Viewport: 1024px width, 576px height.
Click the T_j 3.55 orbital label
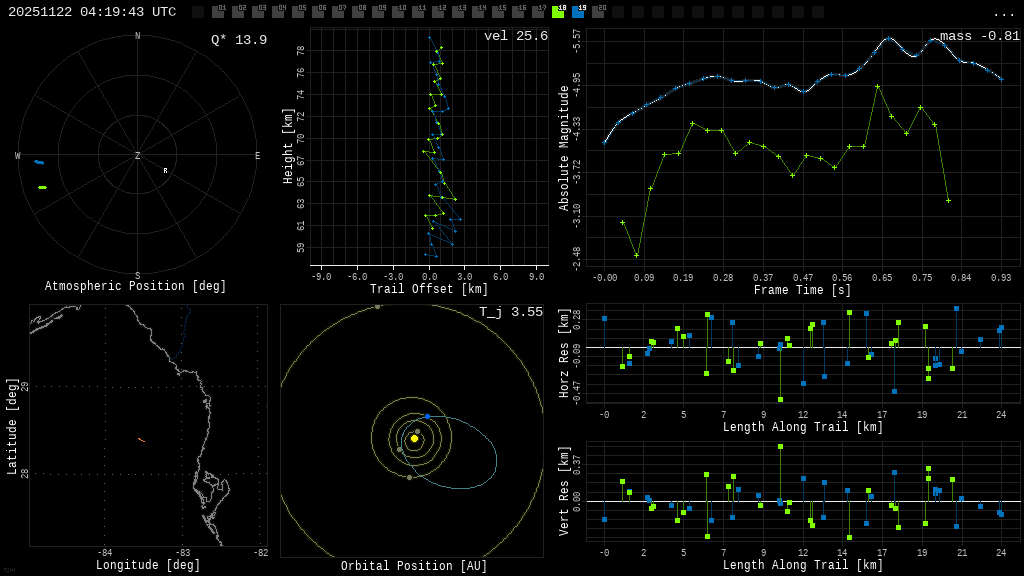click(510, 313)
